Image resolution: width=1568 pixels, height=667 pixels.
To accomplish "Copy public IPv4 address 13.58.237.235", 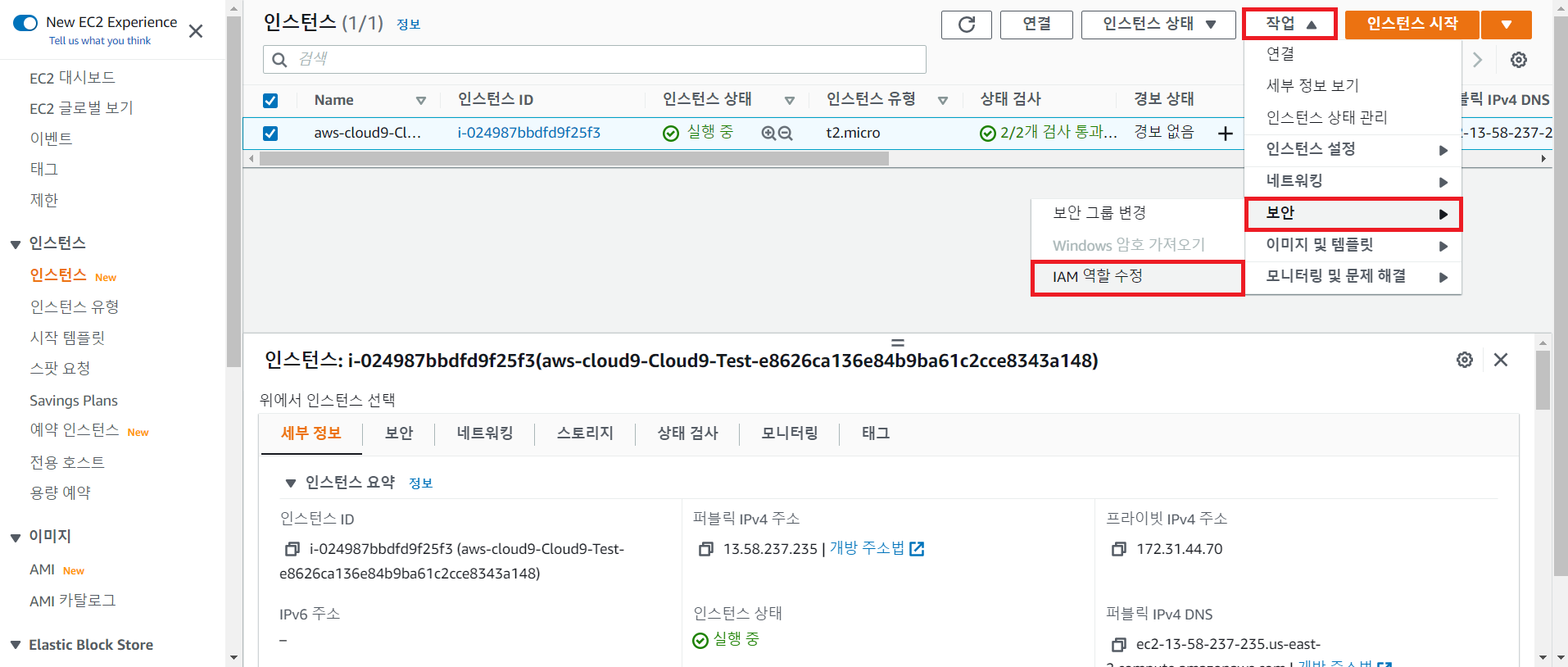I will coord(705,549).
